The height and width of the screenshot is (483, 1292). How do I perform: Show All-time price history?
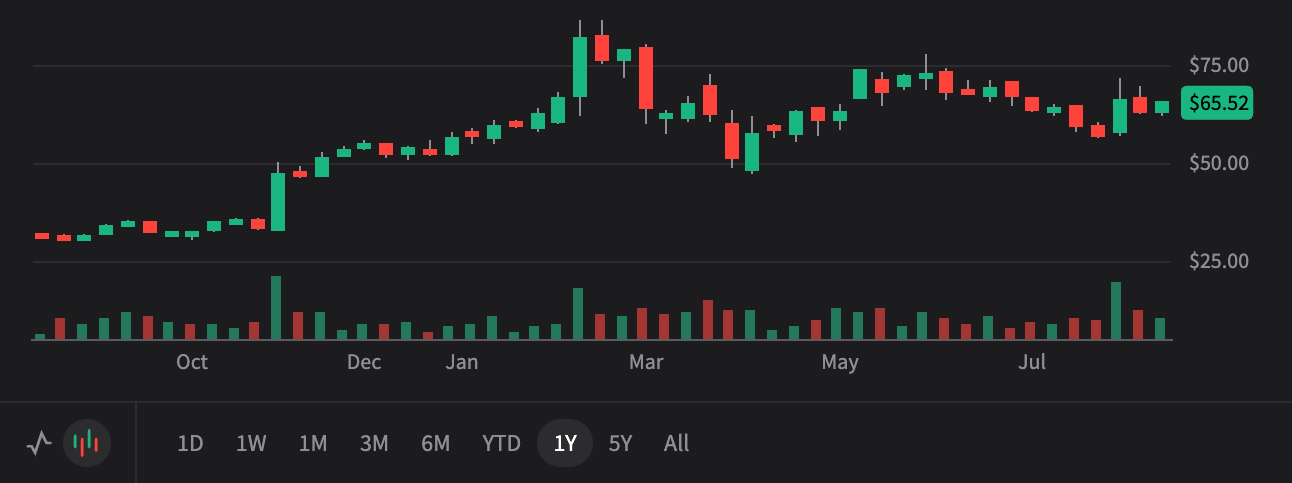click(676, 443)
